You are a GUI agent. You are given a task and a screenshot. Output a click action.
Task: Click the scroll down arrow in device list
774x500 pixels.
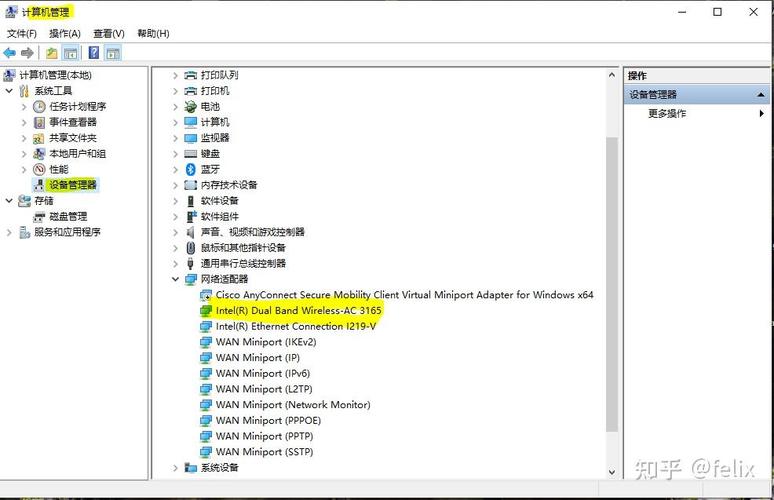click(612, 472)
